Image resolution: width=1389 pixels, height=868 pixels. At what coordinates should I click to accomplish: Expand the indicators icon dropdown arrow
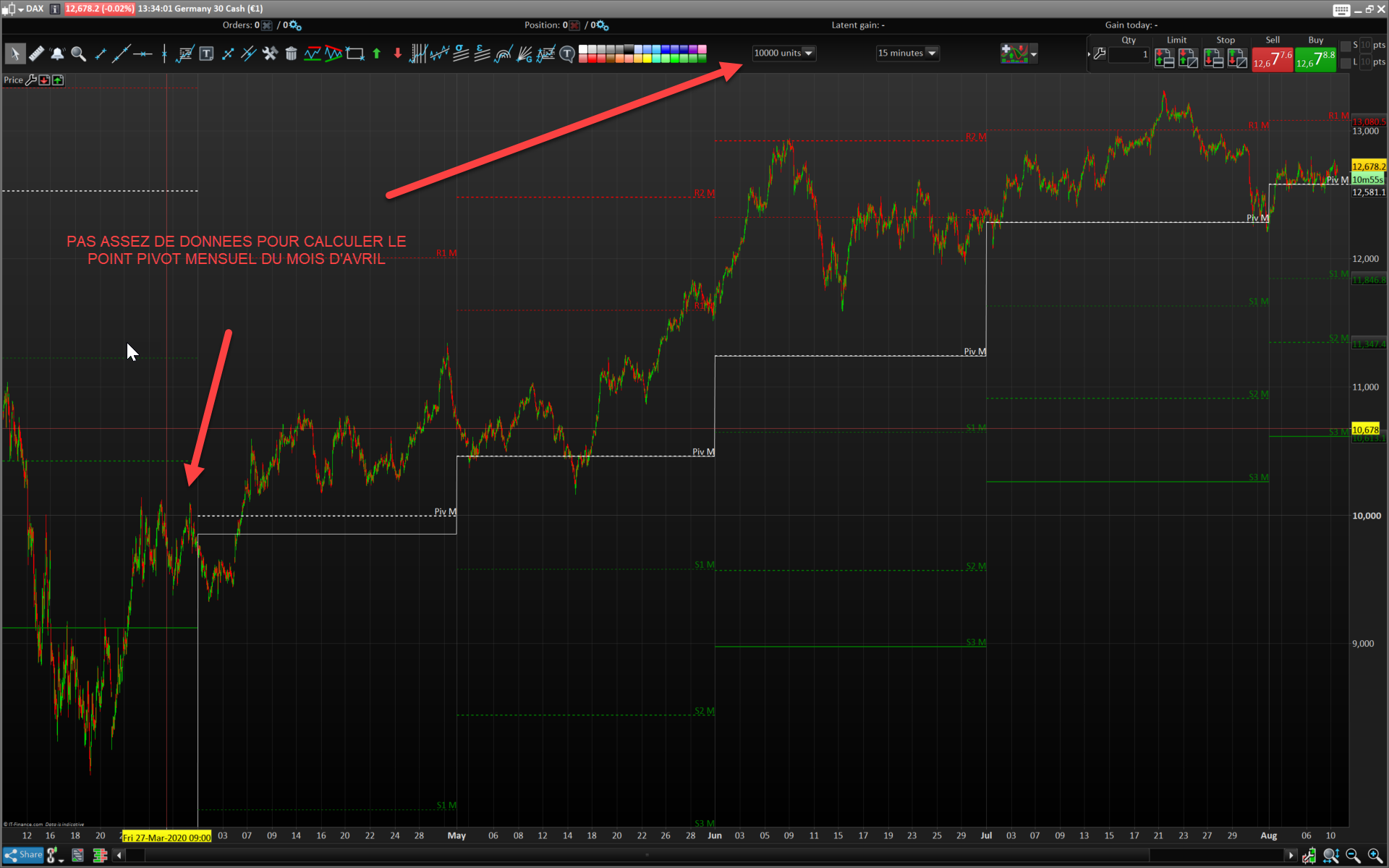(x=1034, y=54)
